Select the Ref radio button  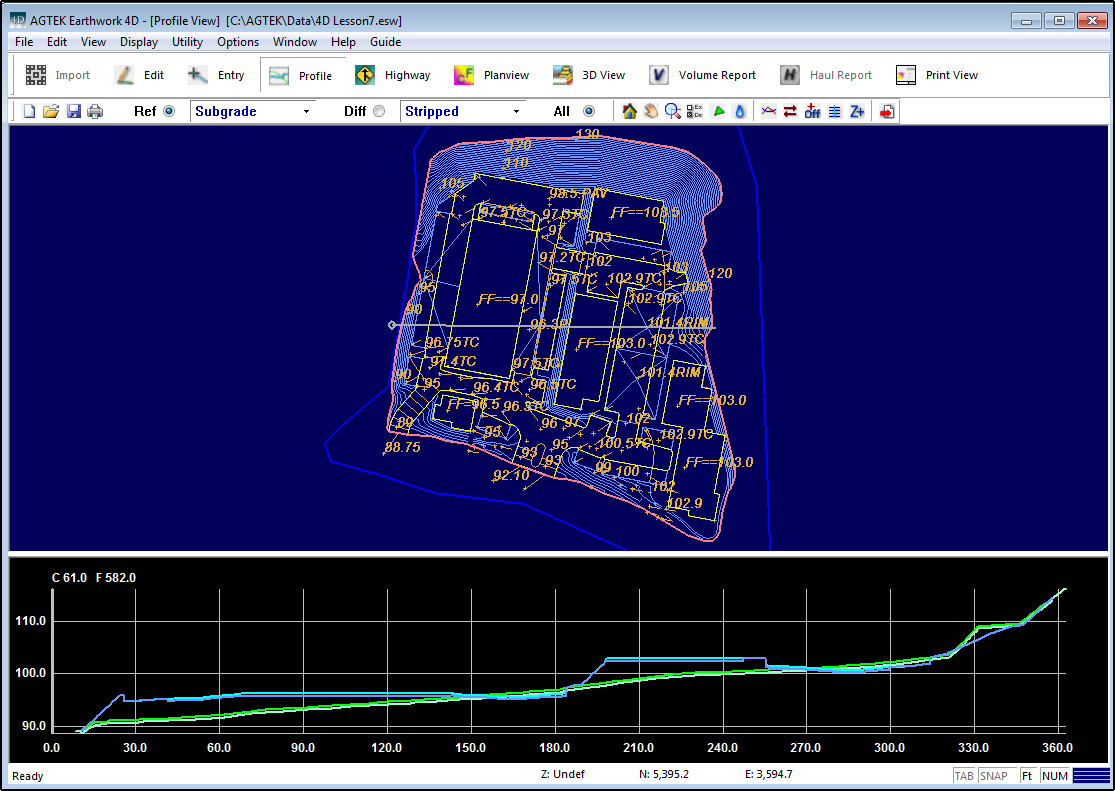[x=168, y=112]
